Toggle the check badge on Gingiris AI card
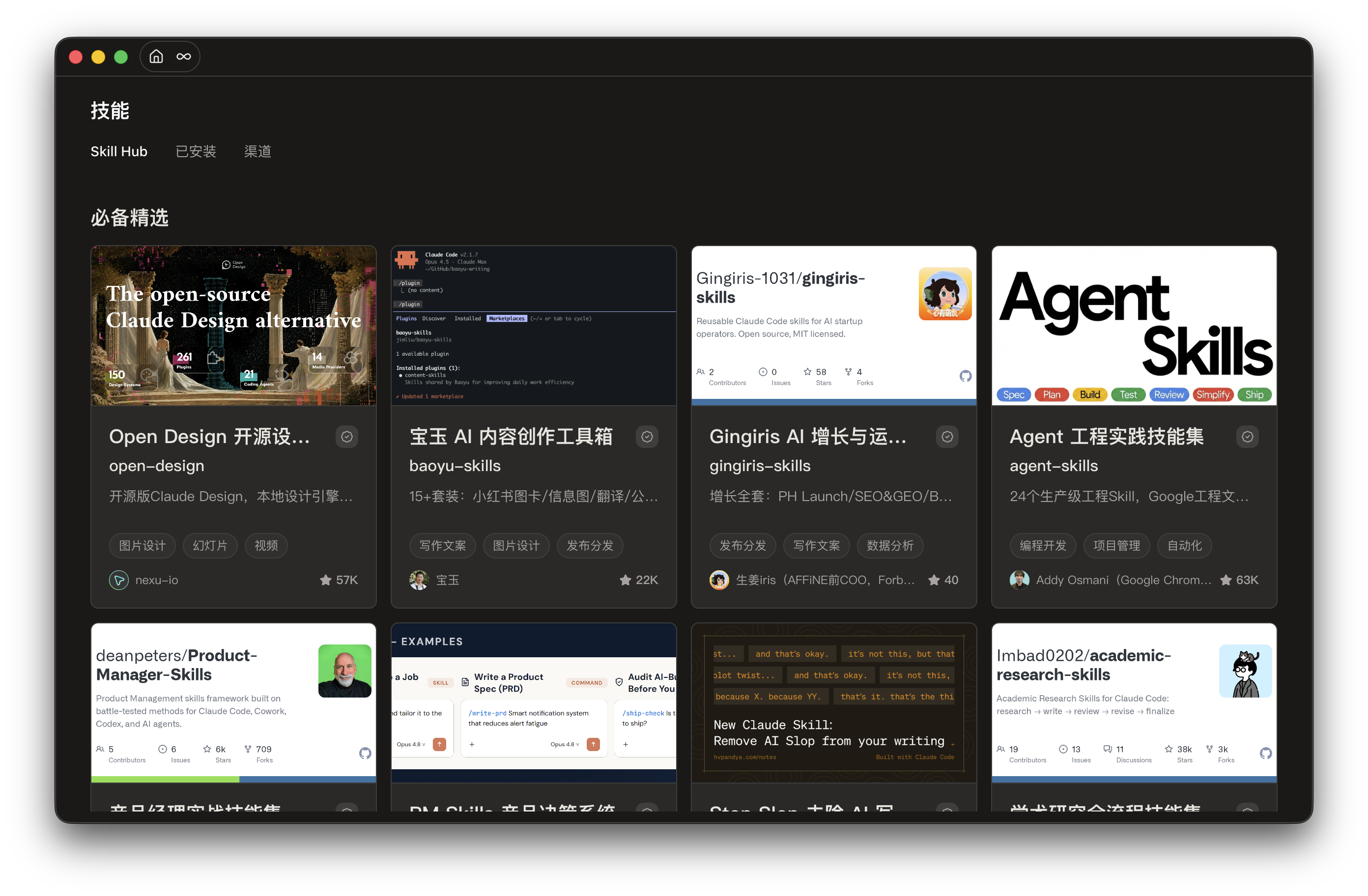Screen dimensions: 1368x896 [947, 437]
